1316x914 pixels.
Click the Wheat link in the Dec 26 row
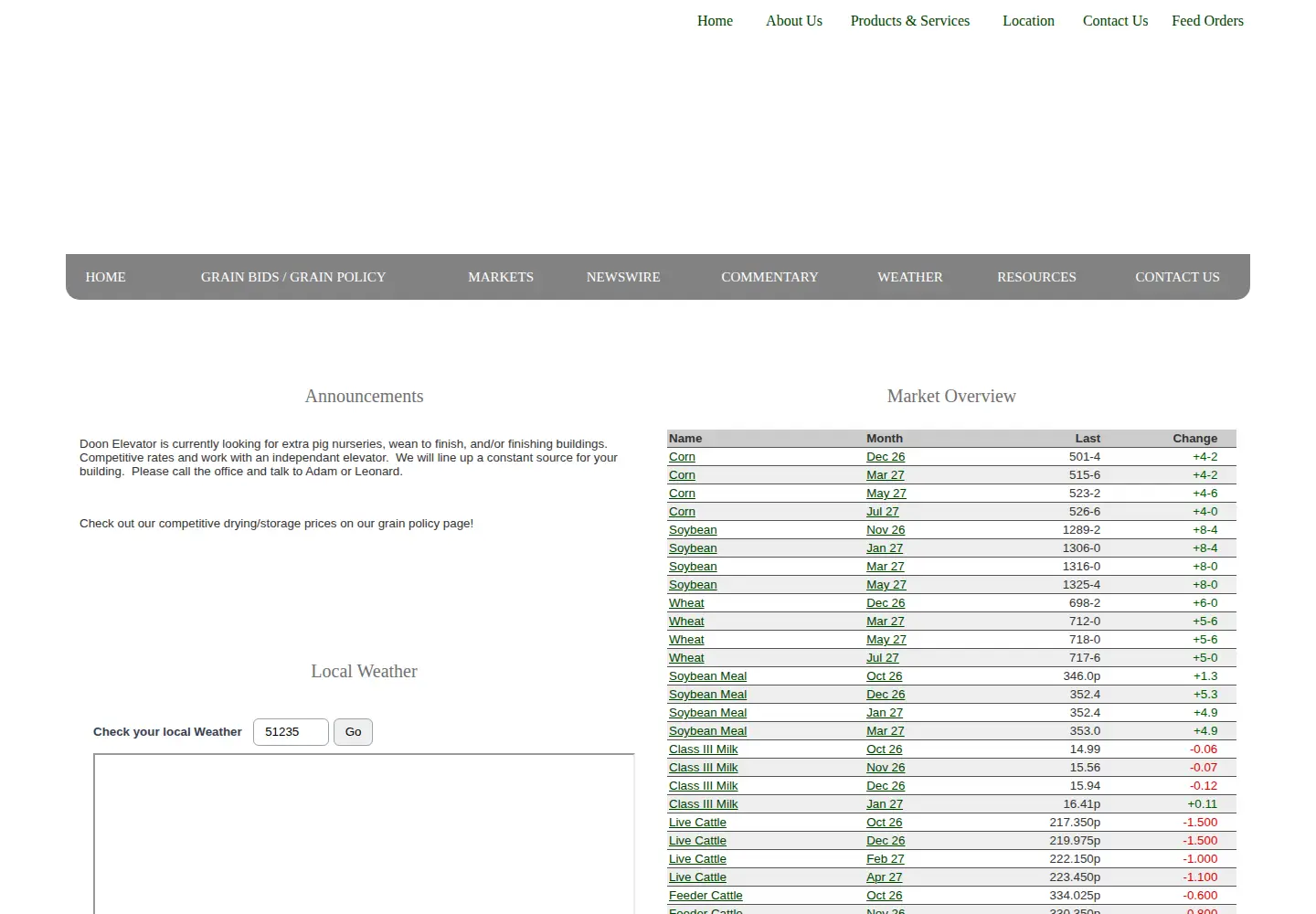pos(686,603)
